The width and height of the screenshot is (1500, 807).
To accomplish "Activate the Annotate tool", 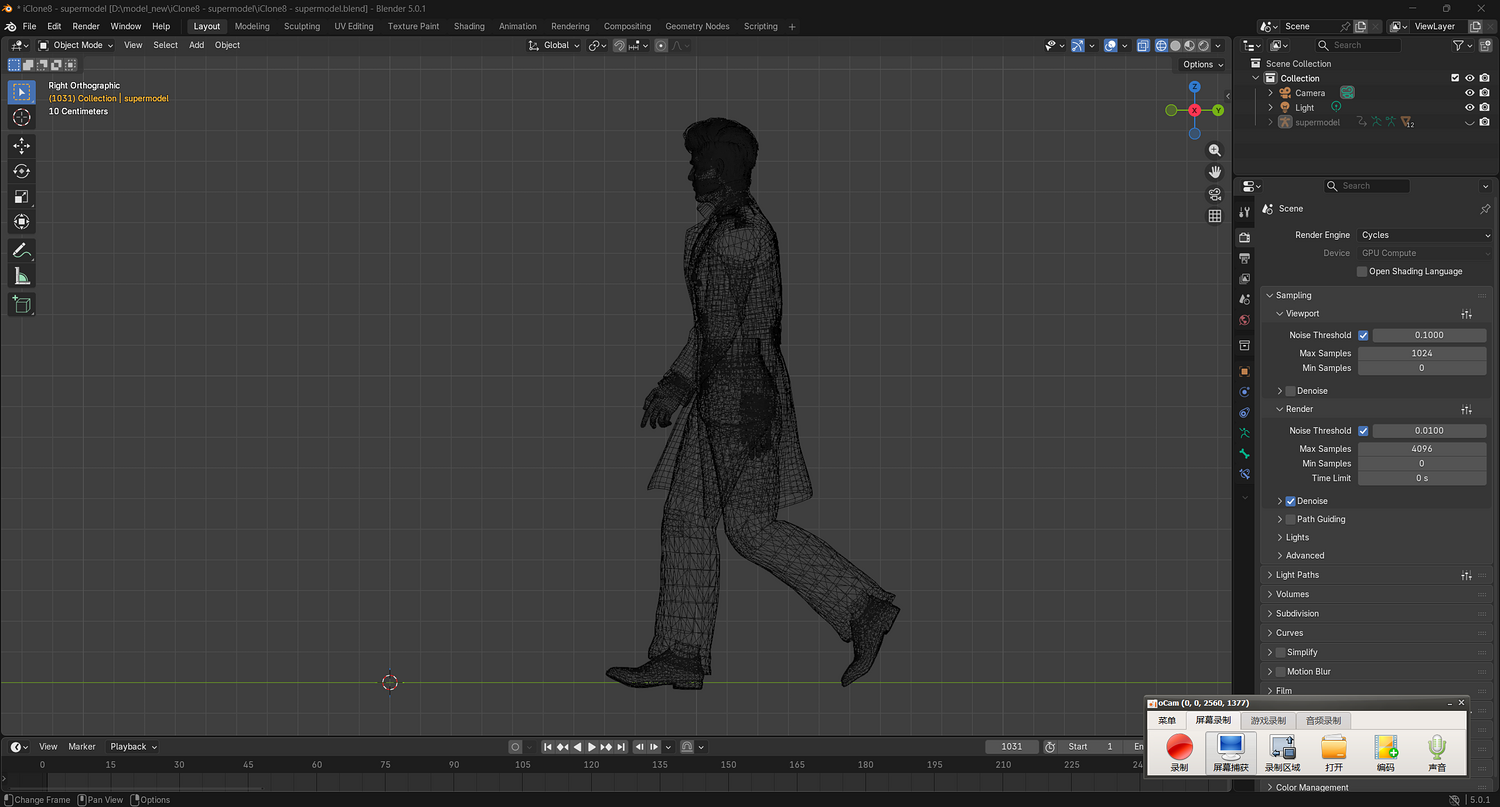I will (x=21, y=250).
